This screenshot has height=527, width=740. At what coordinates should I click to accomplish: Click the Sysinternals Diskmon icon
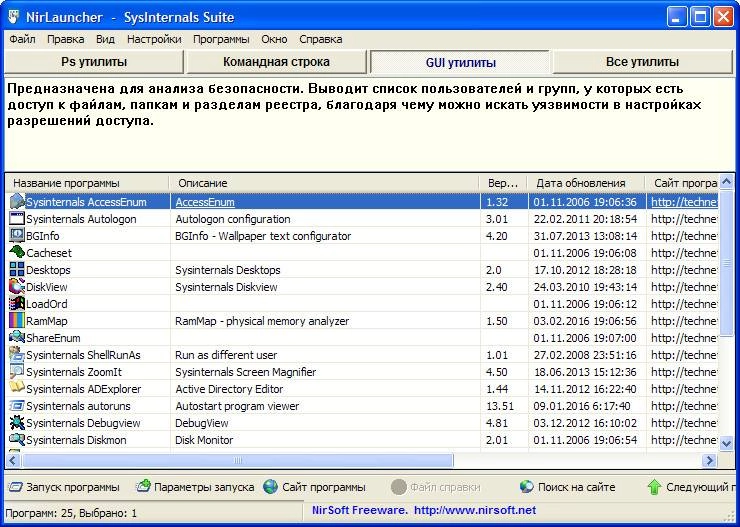coord(17,439)
